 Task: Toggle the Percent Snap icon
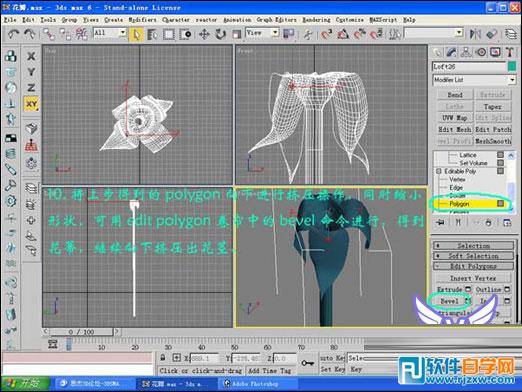[360, 34]
